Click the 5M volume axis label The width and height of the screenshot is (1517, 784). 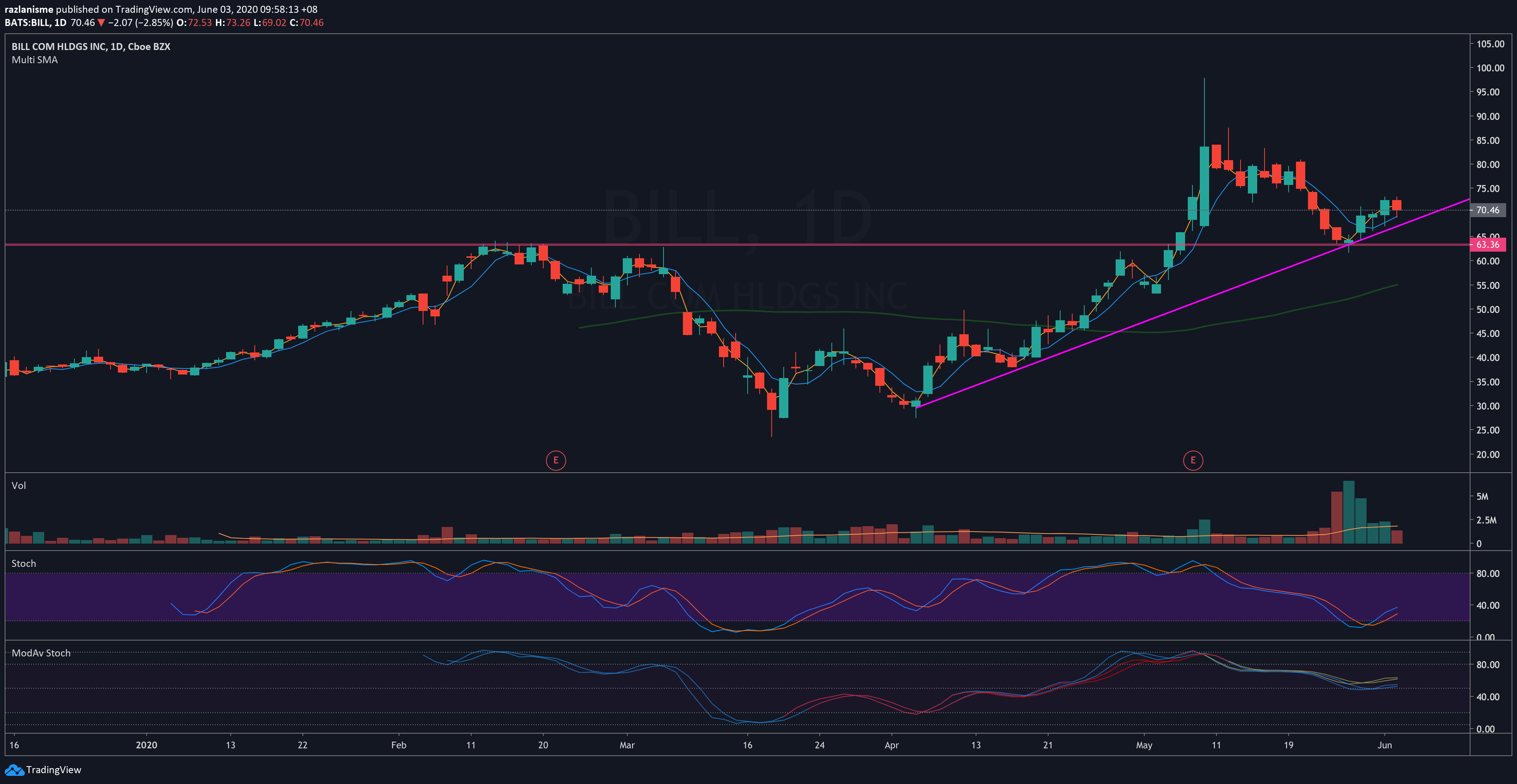point(1482,497)
